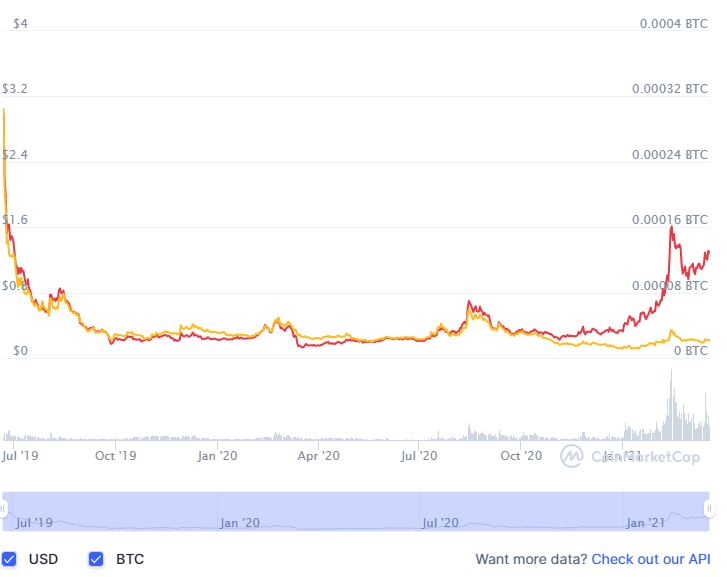Click the 'USD' checkbox label text
This screenshot has height=577, width=727.
(x=44, y=559)
